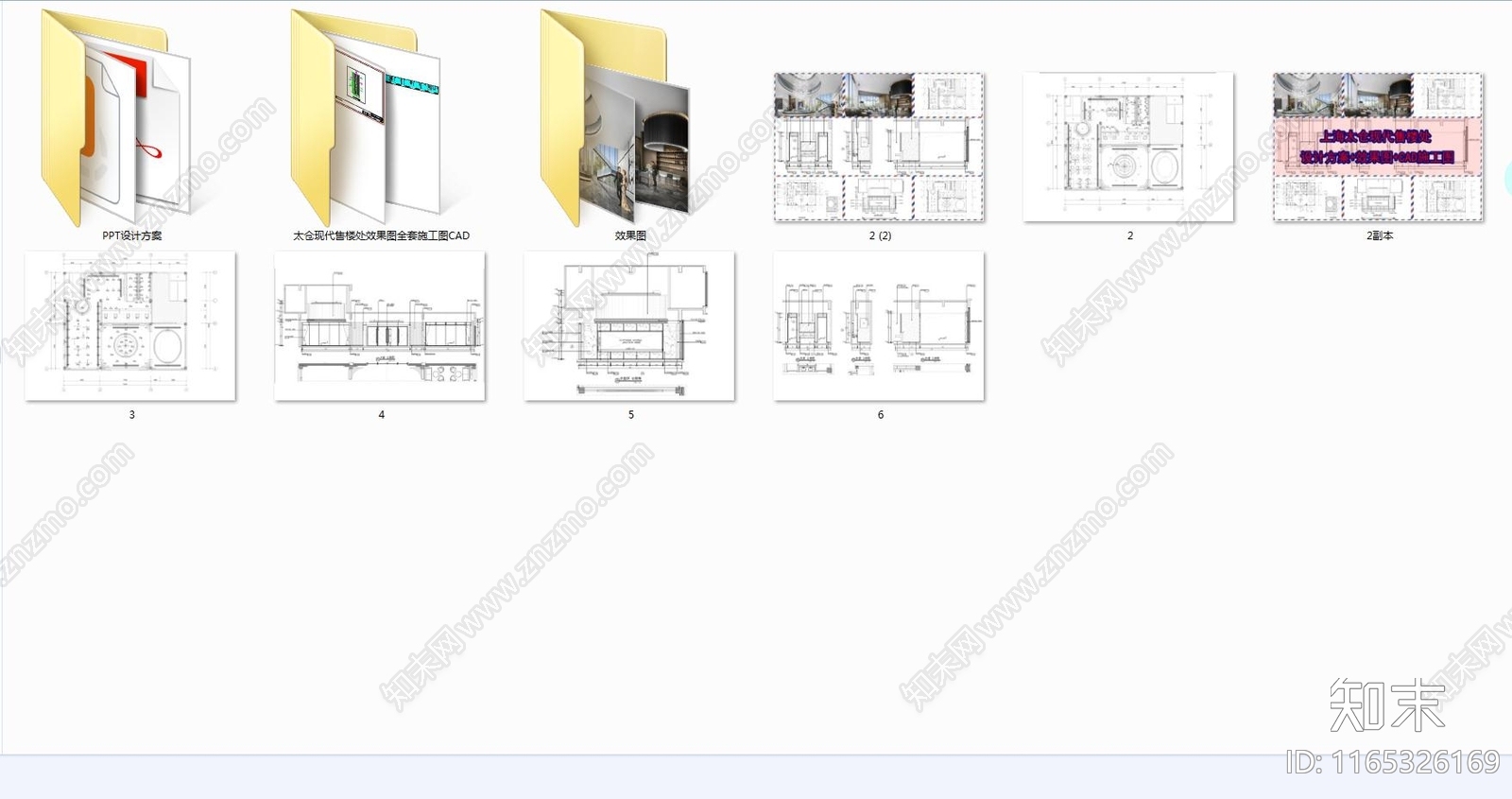Select the image thumbnail named 2 (2)
This screenshot has height=799, width=1512.
coord(880,147)
